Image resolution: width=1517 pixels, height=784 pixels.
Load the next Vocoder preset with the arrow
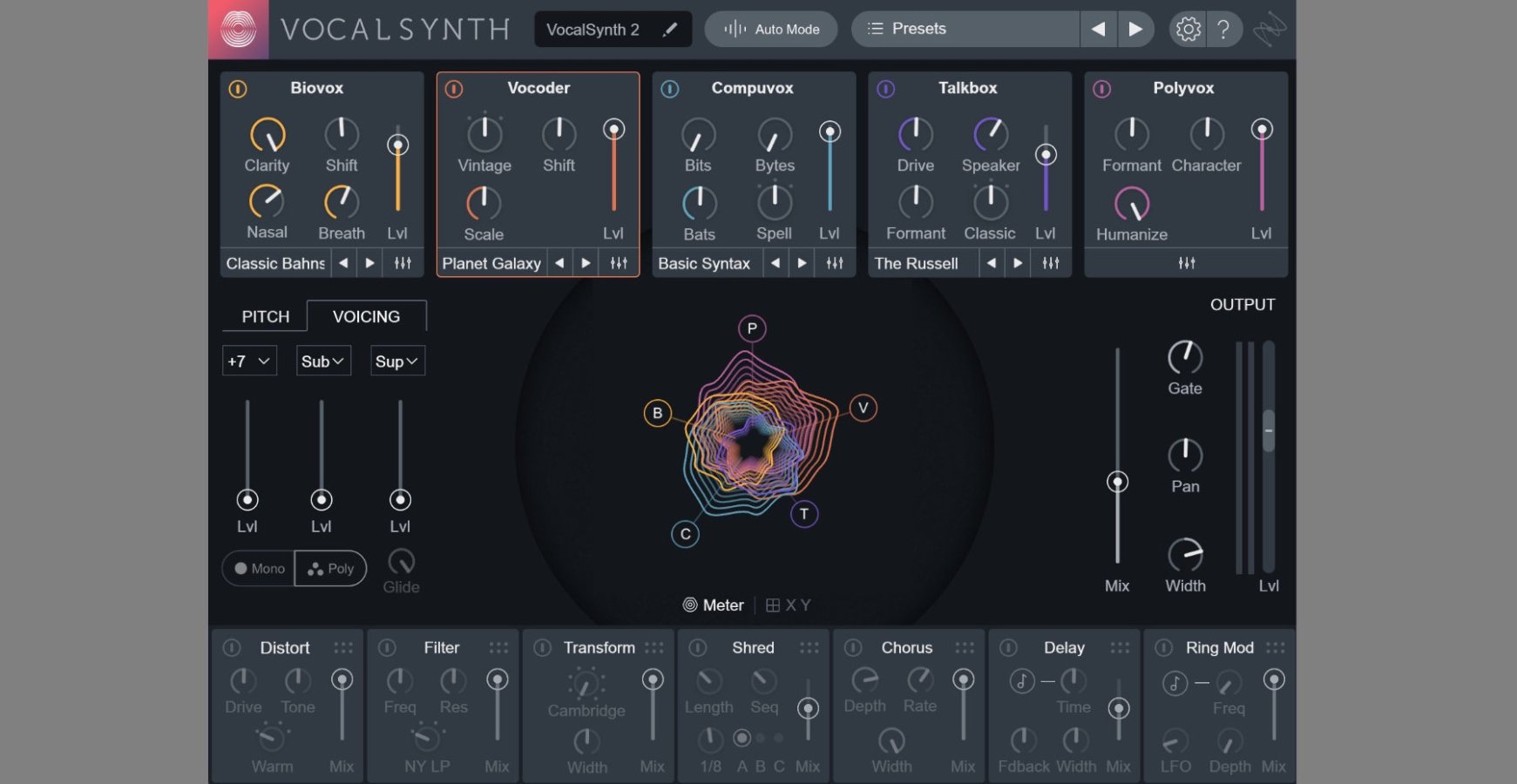tap(586, 262)
